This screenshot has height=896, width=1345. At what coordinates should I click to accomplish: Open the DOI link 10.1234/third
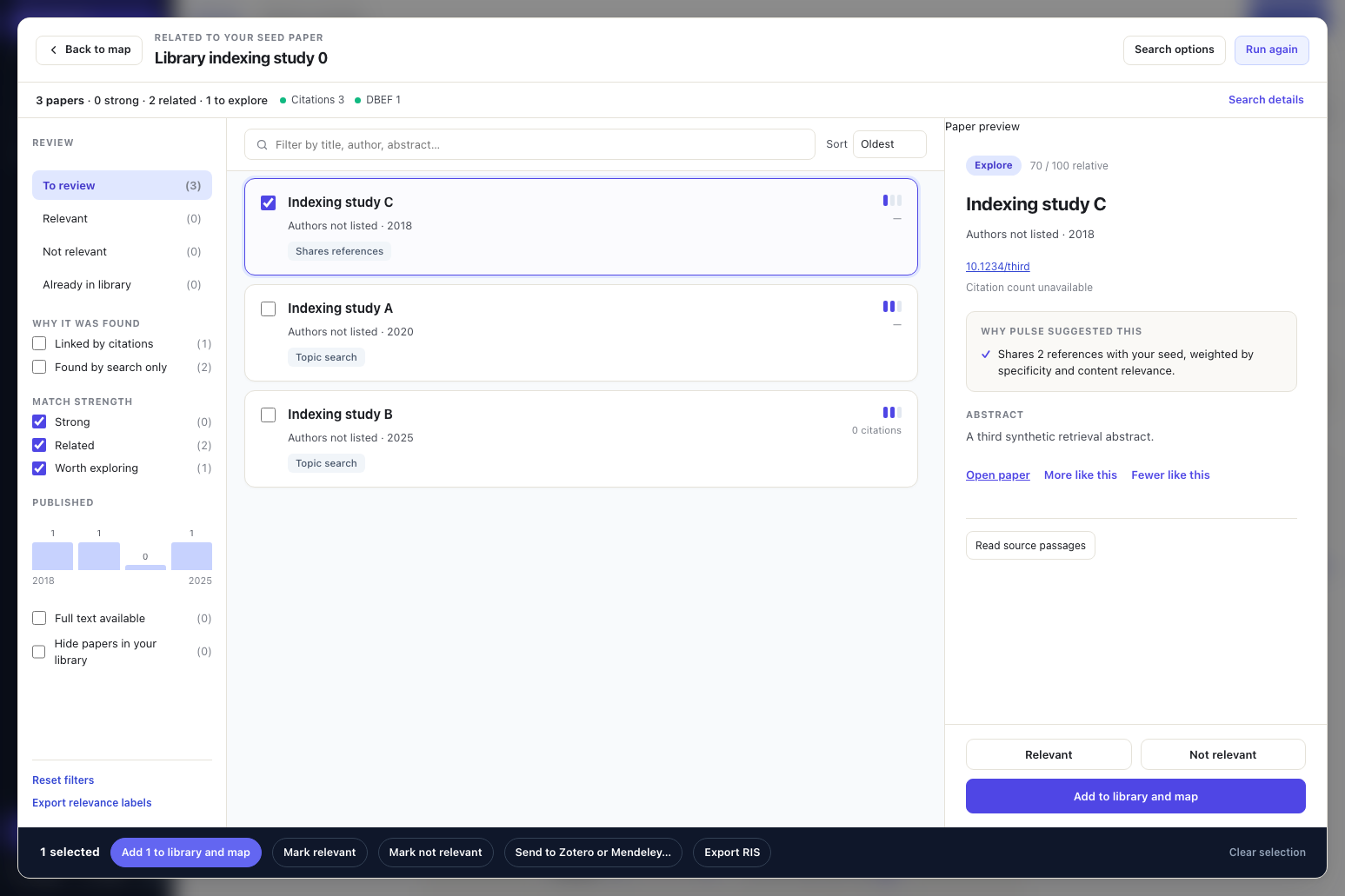997,267
